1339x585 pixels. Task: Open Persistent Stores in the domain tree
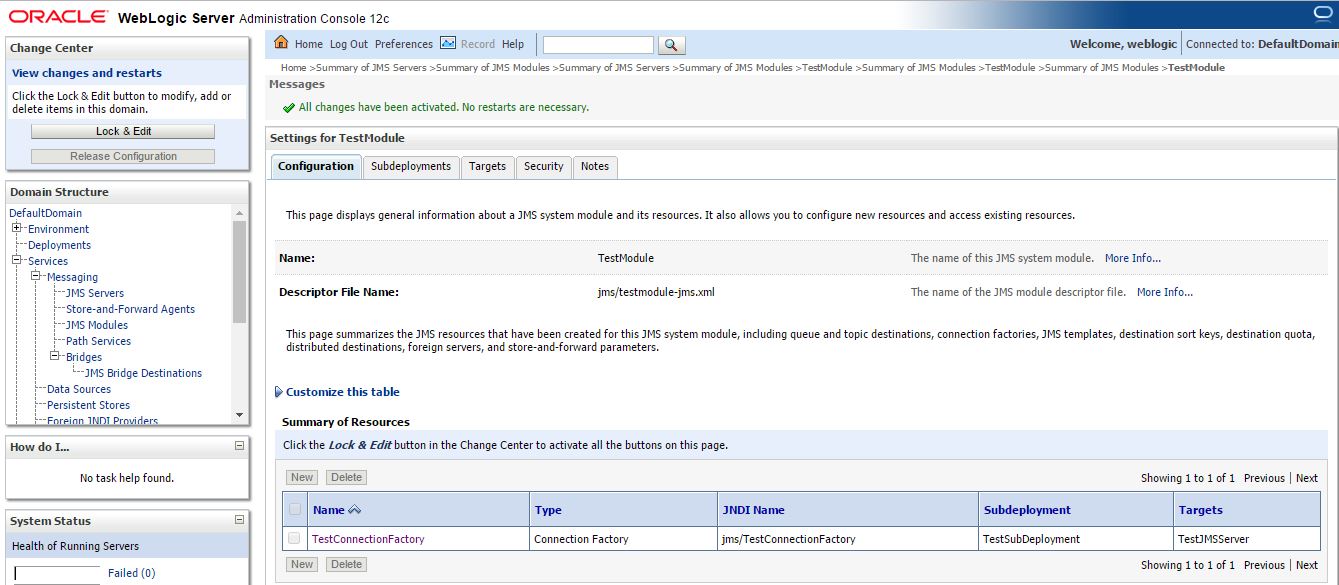[88, 405]
